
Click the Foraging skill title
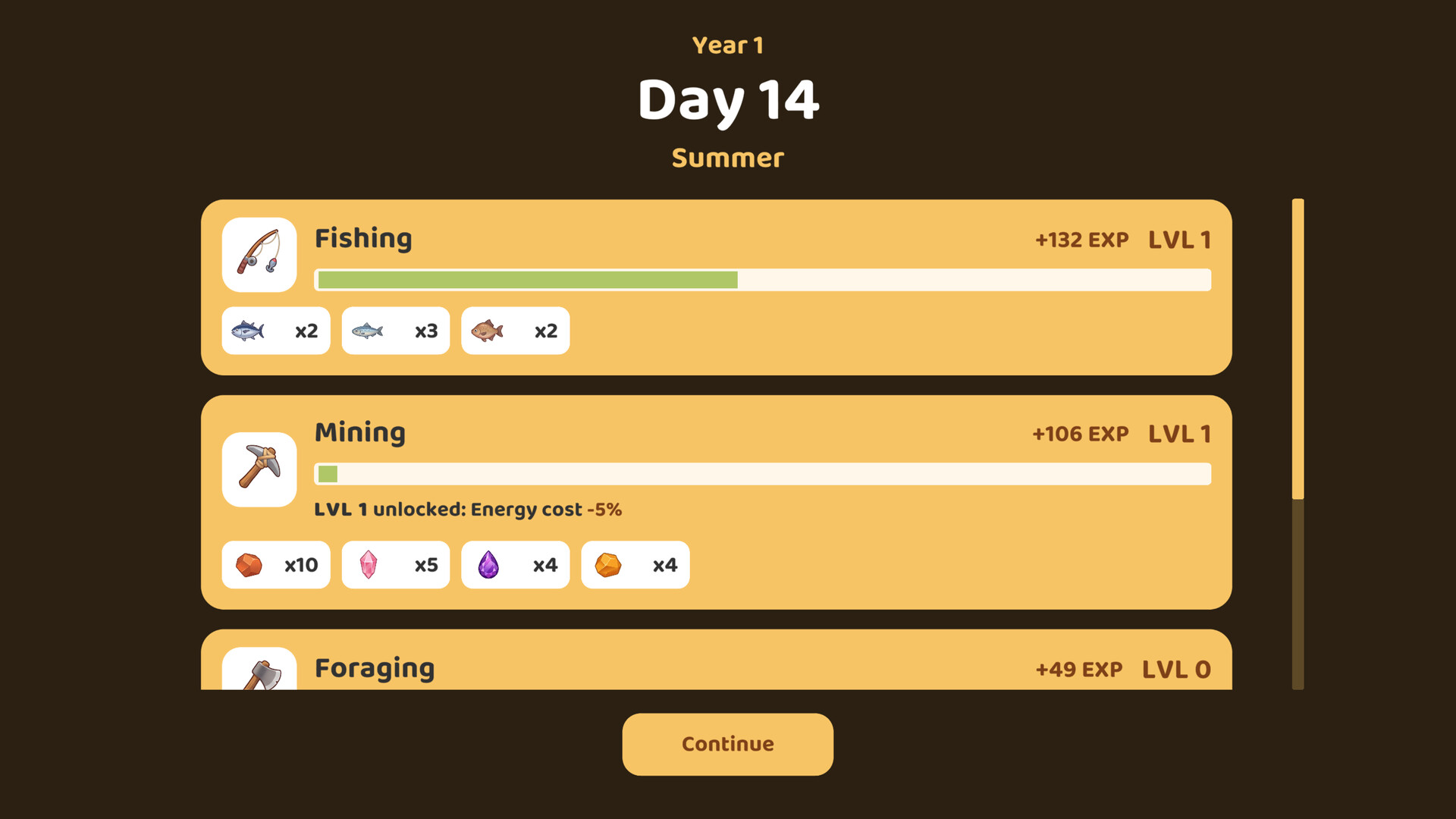click(x=375, y=668)
